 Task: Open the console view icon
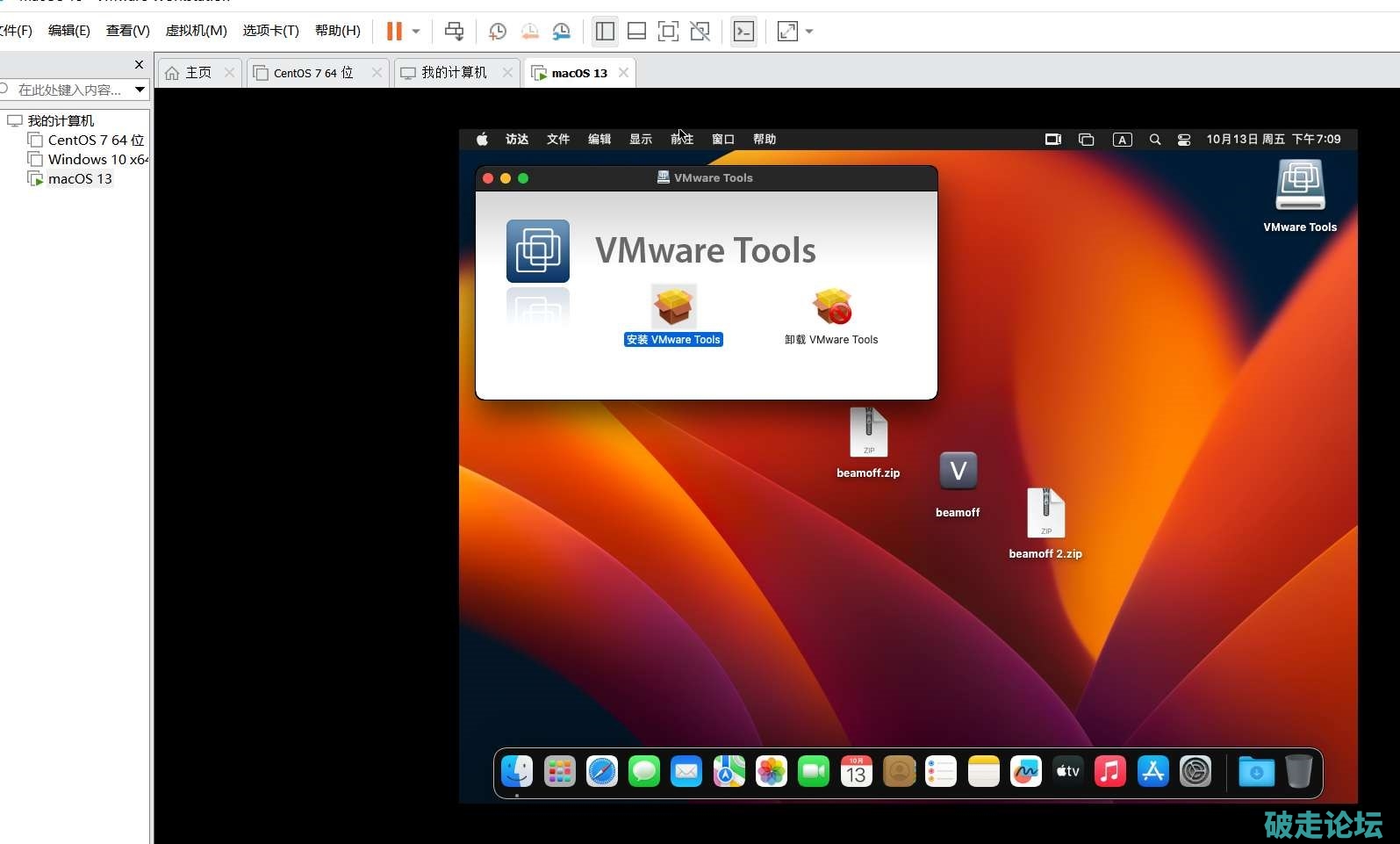pos(743,32)
